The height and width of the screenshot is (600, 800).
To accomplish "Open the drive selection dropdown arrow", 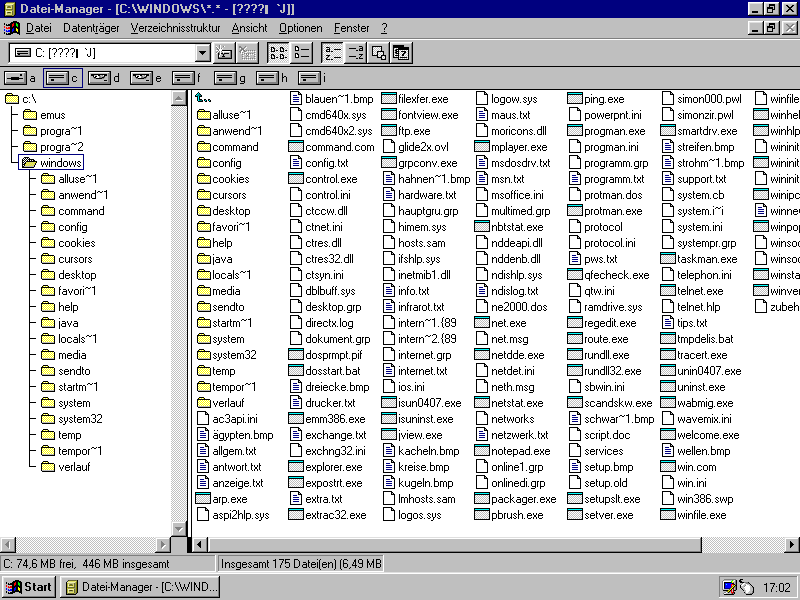I will point(203,53).
